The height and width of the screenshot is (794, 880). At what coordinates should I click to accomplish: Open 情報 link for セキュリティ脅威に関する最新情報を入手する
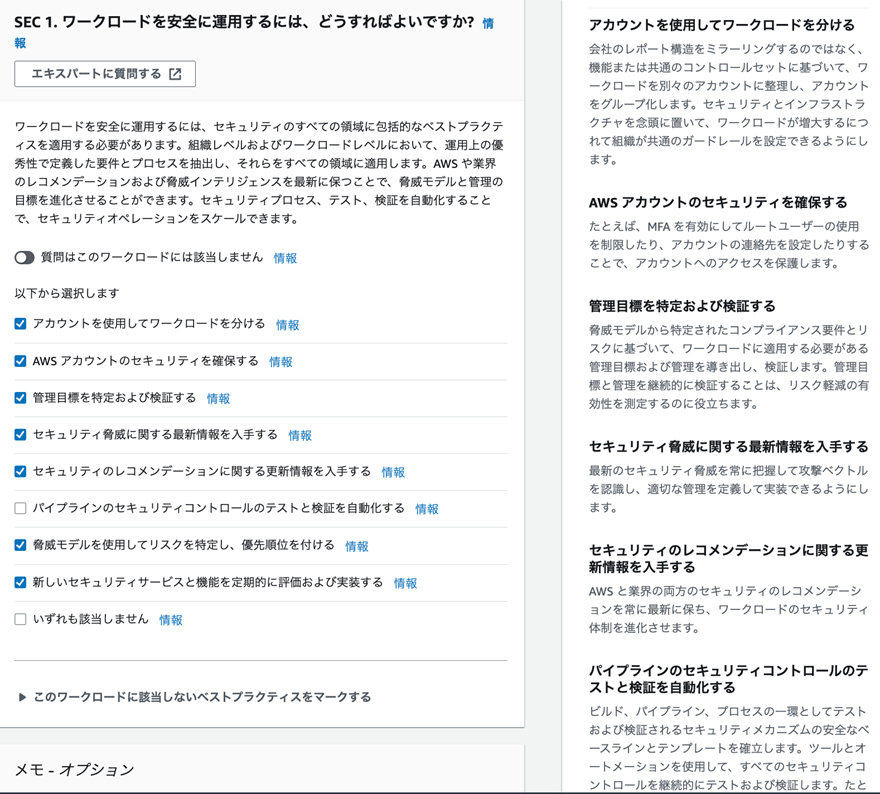(x=300, y=435)
